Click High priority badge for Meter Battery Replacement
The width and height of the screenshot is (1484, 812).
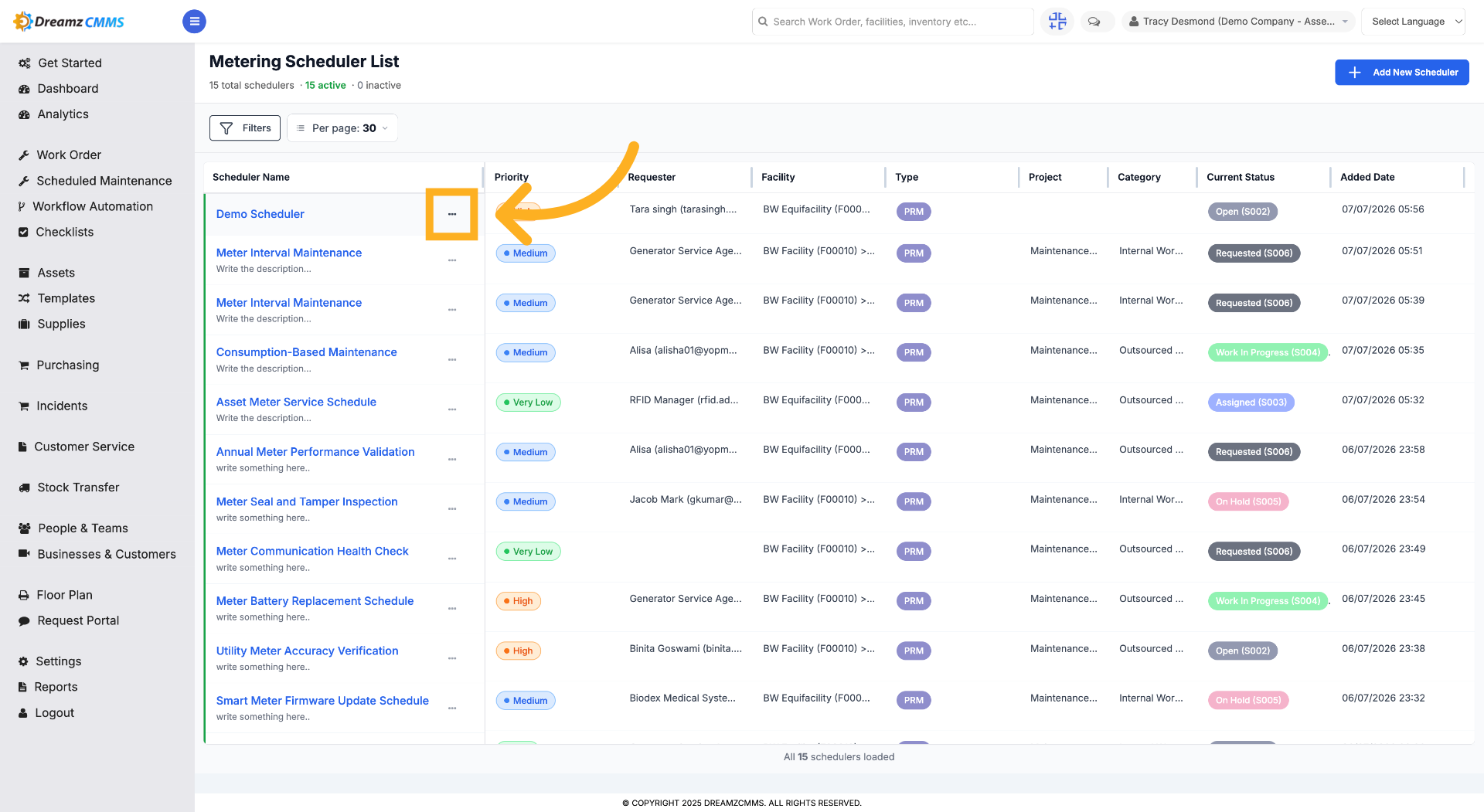pos(519,601)
